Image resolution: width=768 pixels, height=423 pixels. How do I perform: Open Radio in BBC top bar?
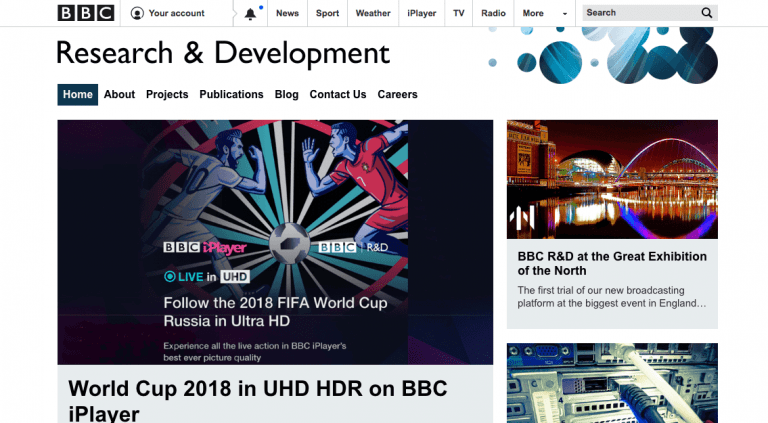(493, 13)
